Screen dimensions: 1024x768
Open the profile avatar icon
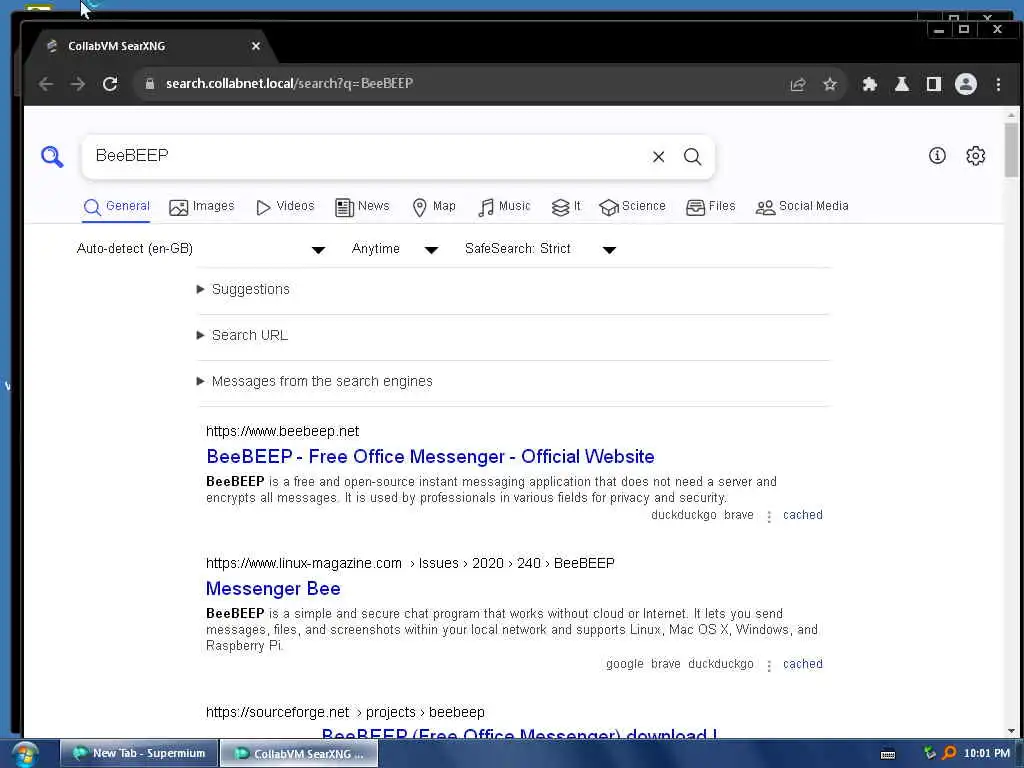(965, 84)
